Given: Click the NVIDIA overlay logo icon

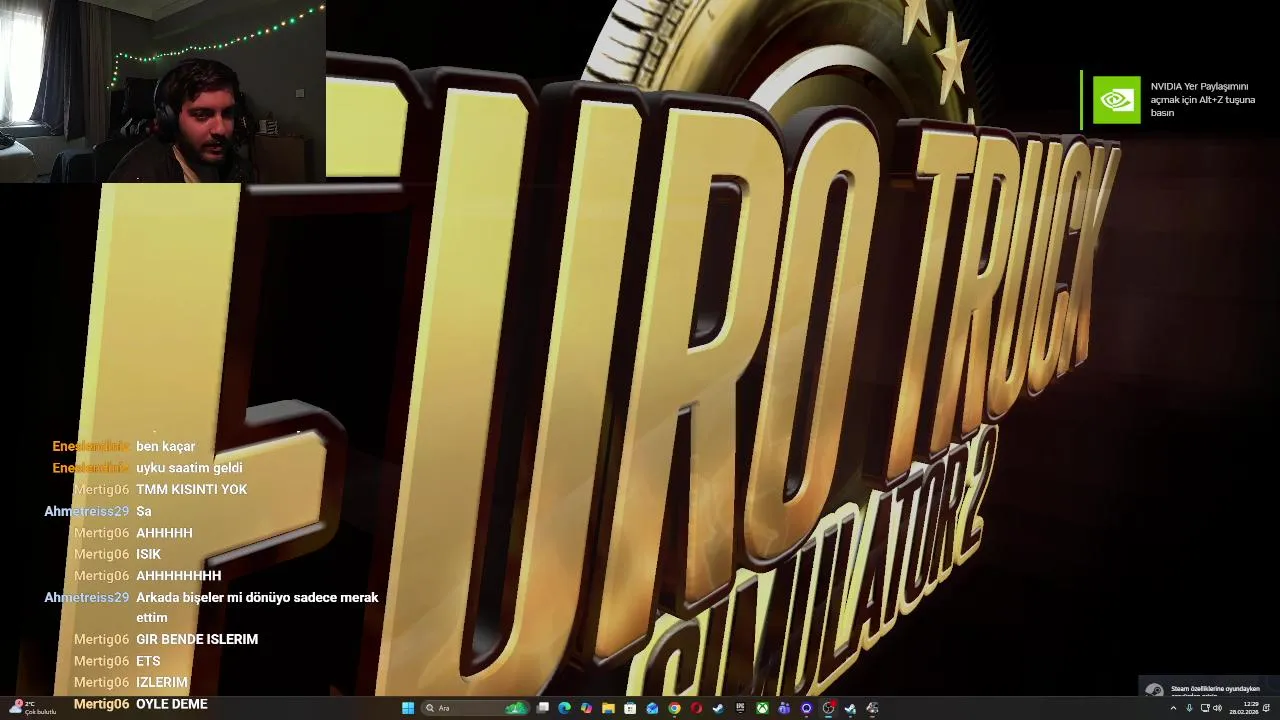Looking at the screenshot, I should [1116, 100].
